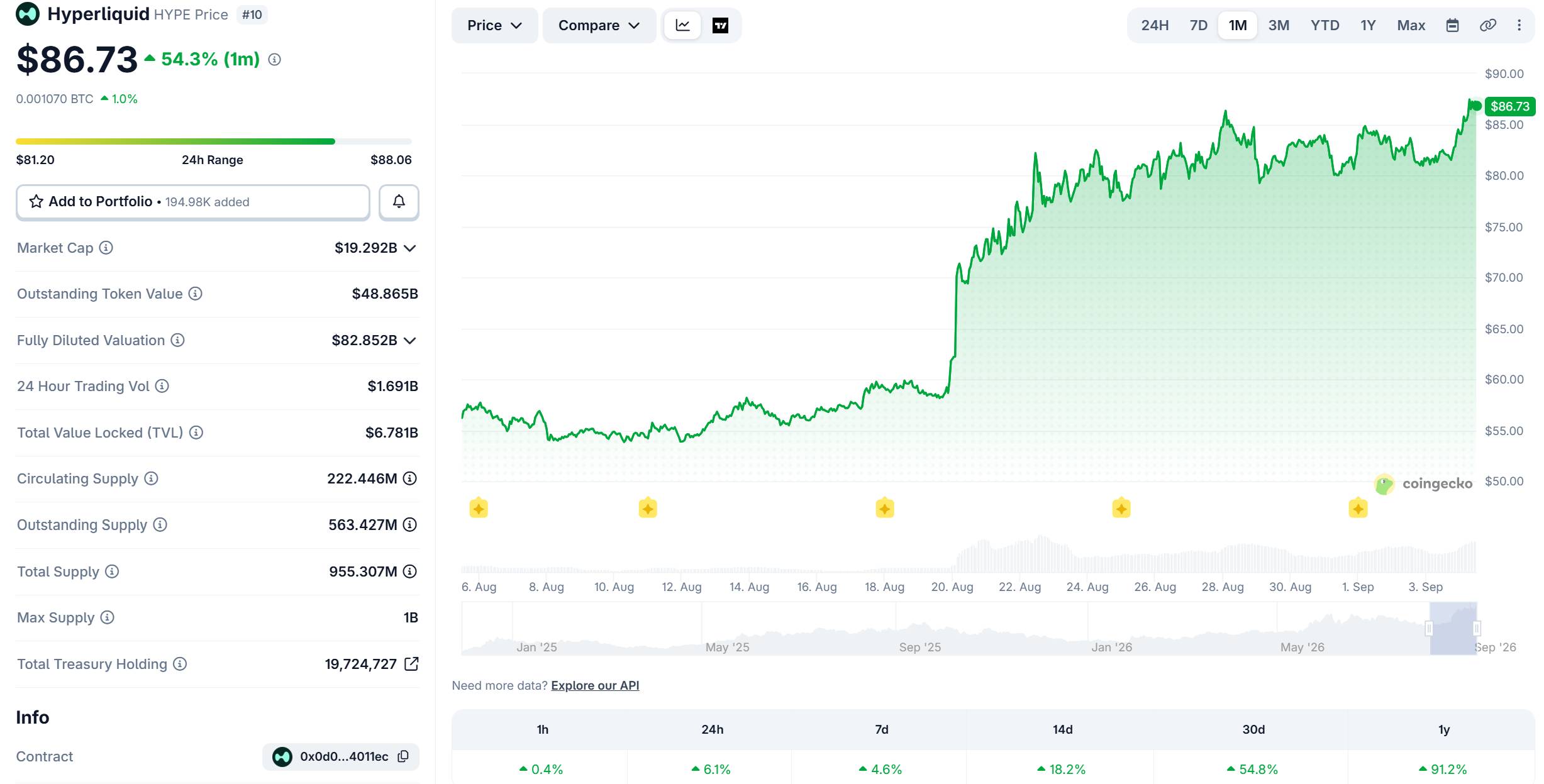Click info icon beside 955.307M value
This screenshot has width=1544, height=784.
click(x=410, y=571)
